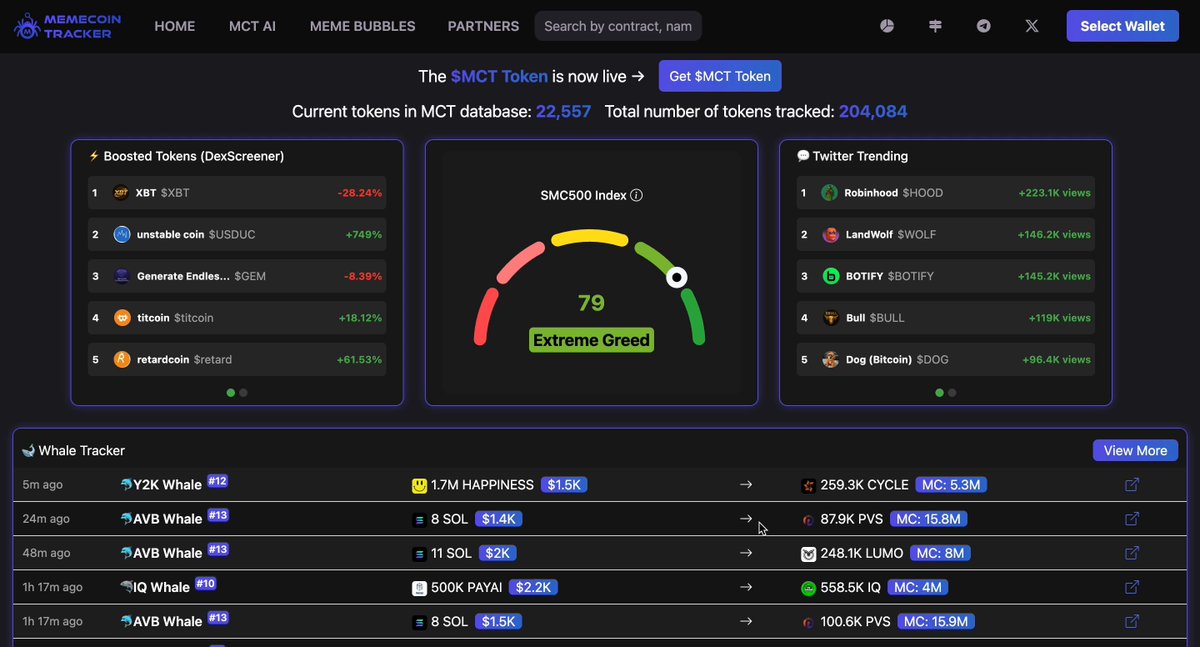Select second page dot in Boosted Tokens
Screen dimensions: 1200x647
point(243,393)
